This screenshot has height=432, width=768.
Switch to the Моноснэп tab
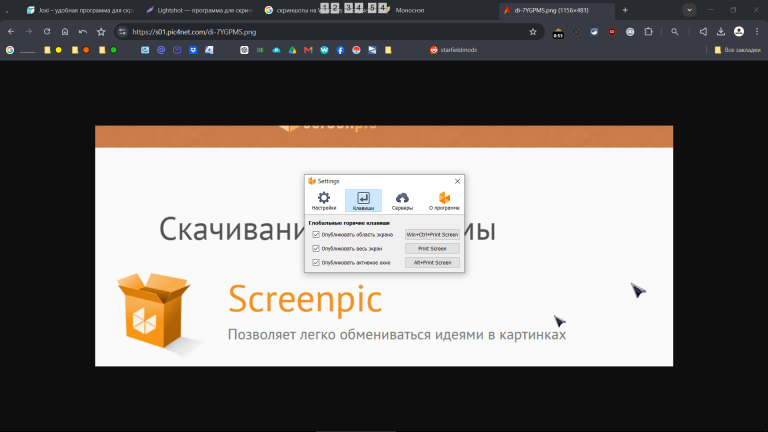[x=409, y=10]
